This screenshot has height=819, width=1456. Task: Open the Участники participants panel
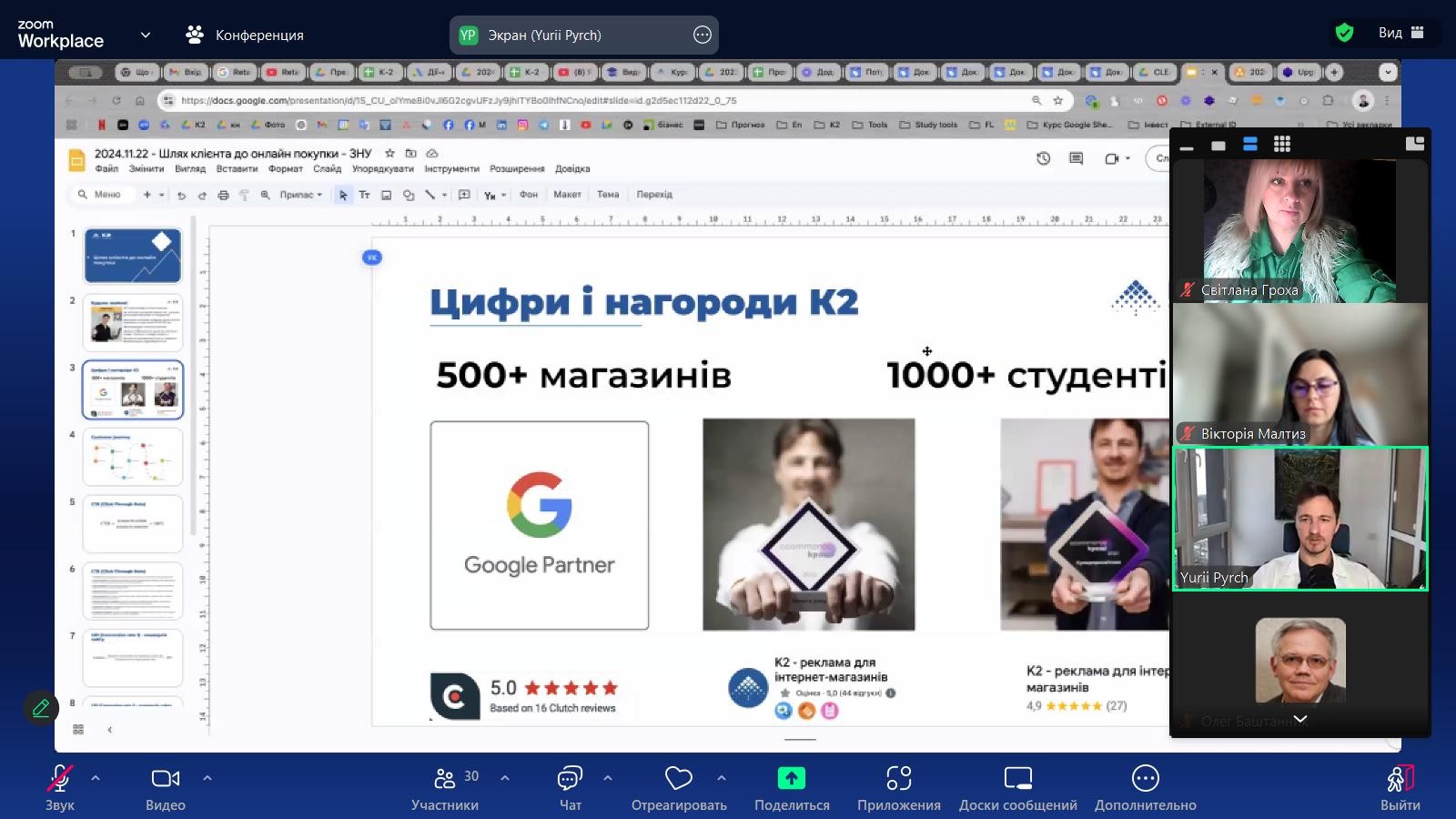[445, 787]
